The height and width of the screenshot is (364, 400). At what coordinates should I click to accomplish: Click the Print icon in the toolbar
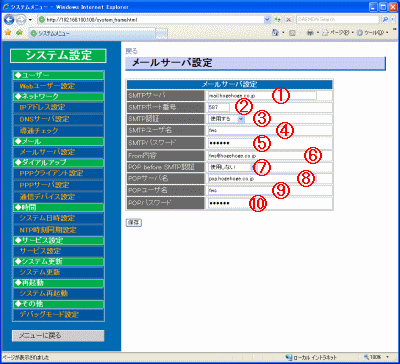pos(308,33)
